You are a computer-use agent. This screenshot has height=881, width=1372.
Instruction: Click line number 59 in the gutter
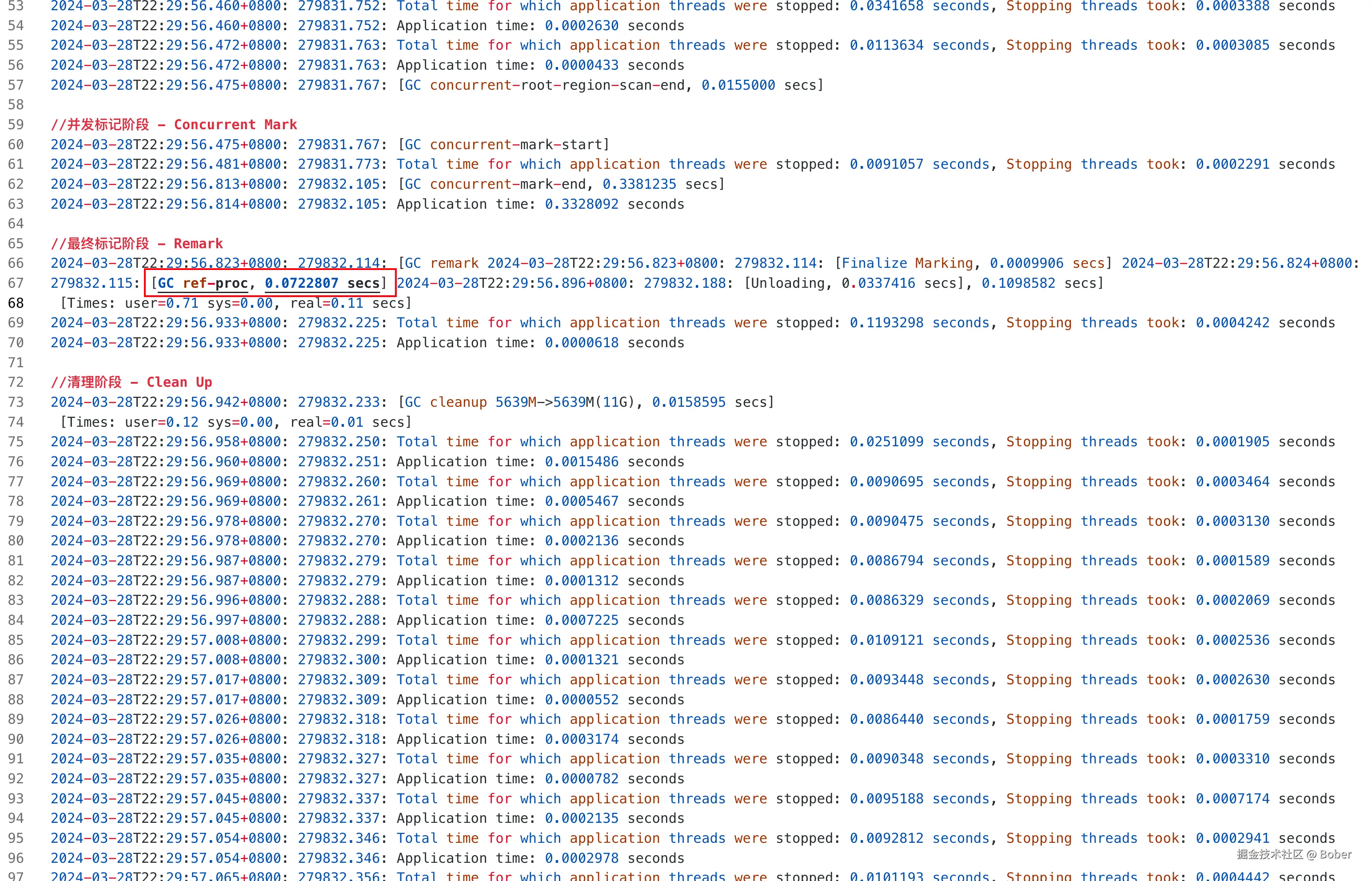[16, 125]
